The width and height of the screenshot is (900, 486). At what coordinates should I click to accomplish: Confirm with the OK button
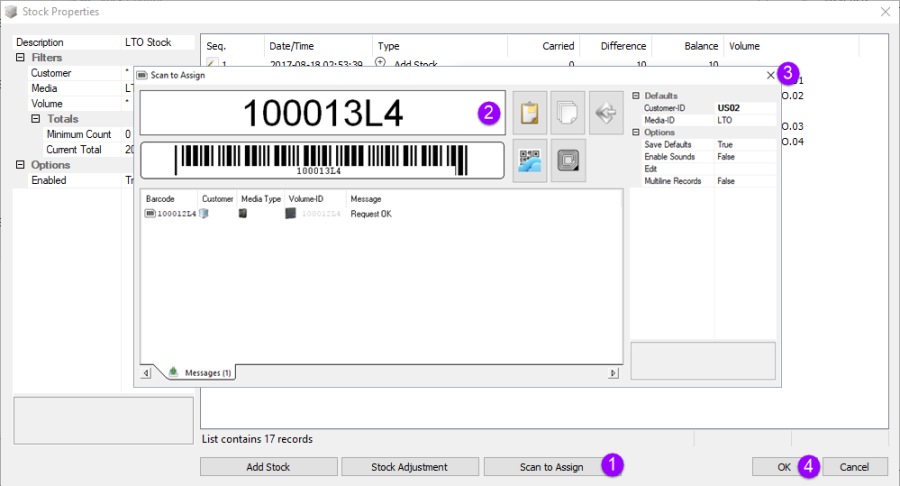784,466
